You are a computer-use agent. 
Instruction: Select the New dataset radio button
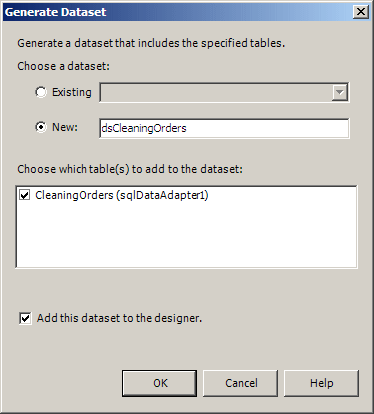pos(41,127)
